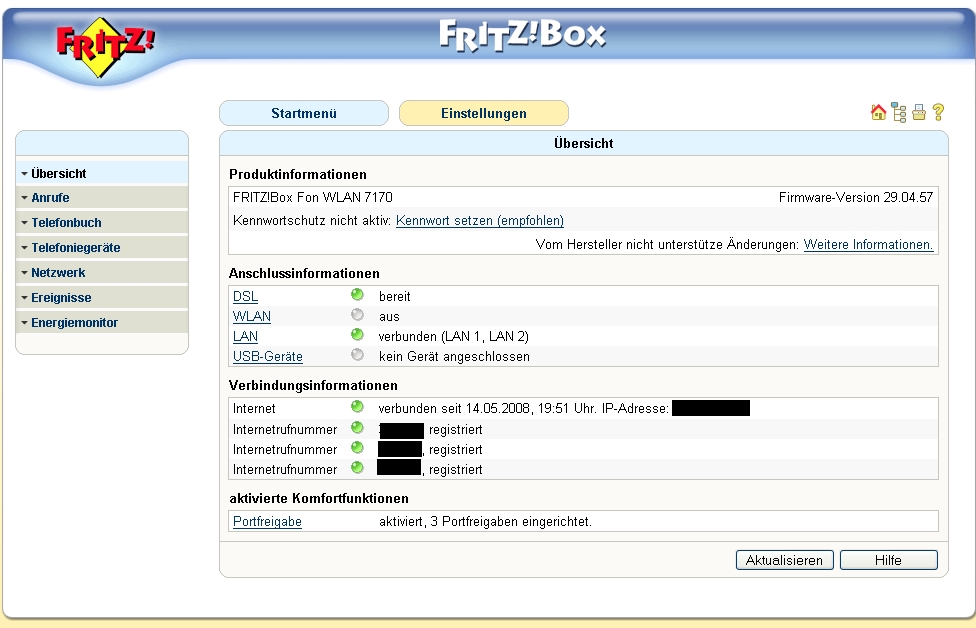Expand the Netzwerk sidebar section
Image resolution: width=976 pixels, height=628 pixels.
coord(57,273)
